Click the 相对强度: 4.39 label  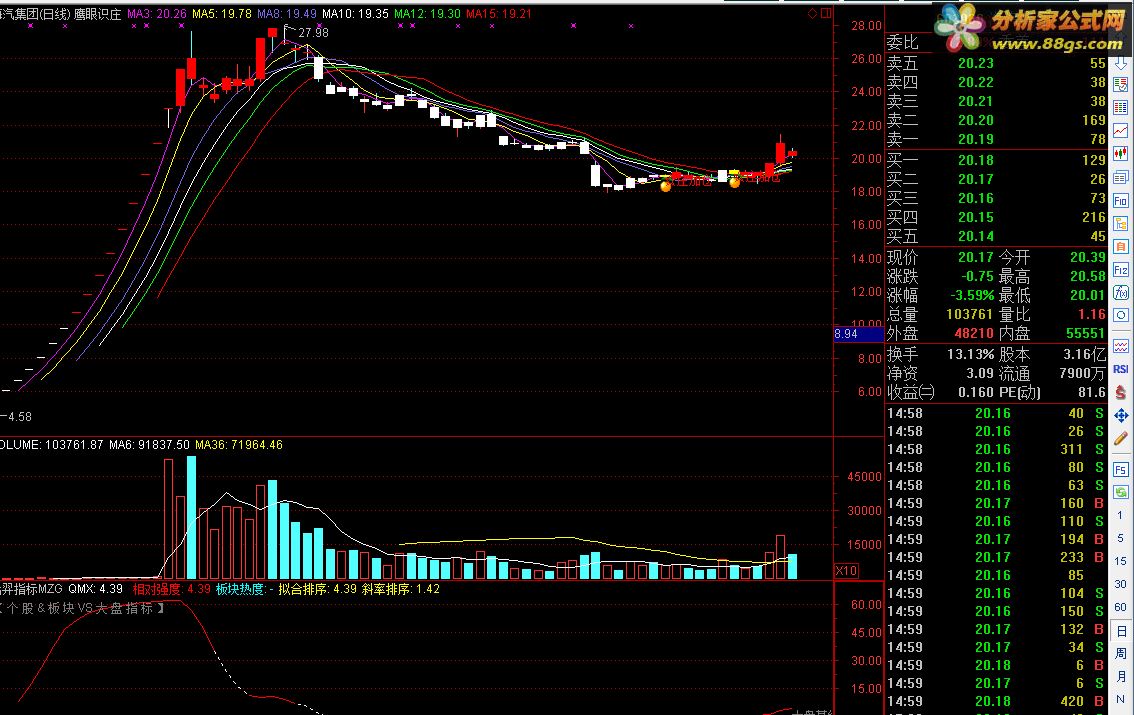[171, 589]
